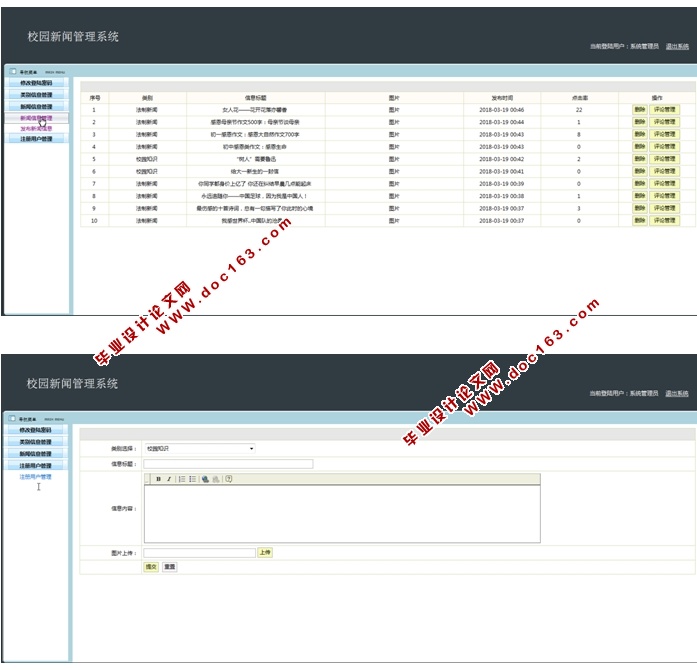Viewport: 697px width, 670px height.
Task: Click date cell 2018-03-19 00:42
Action: pos(502,159)
